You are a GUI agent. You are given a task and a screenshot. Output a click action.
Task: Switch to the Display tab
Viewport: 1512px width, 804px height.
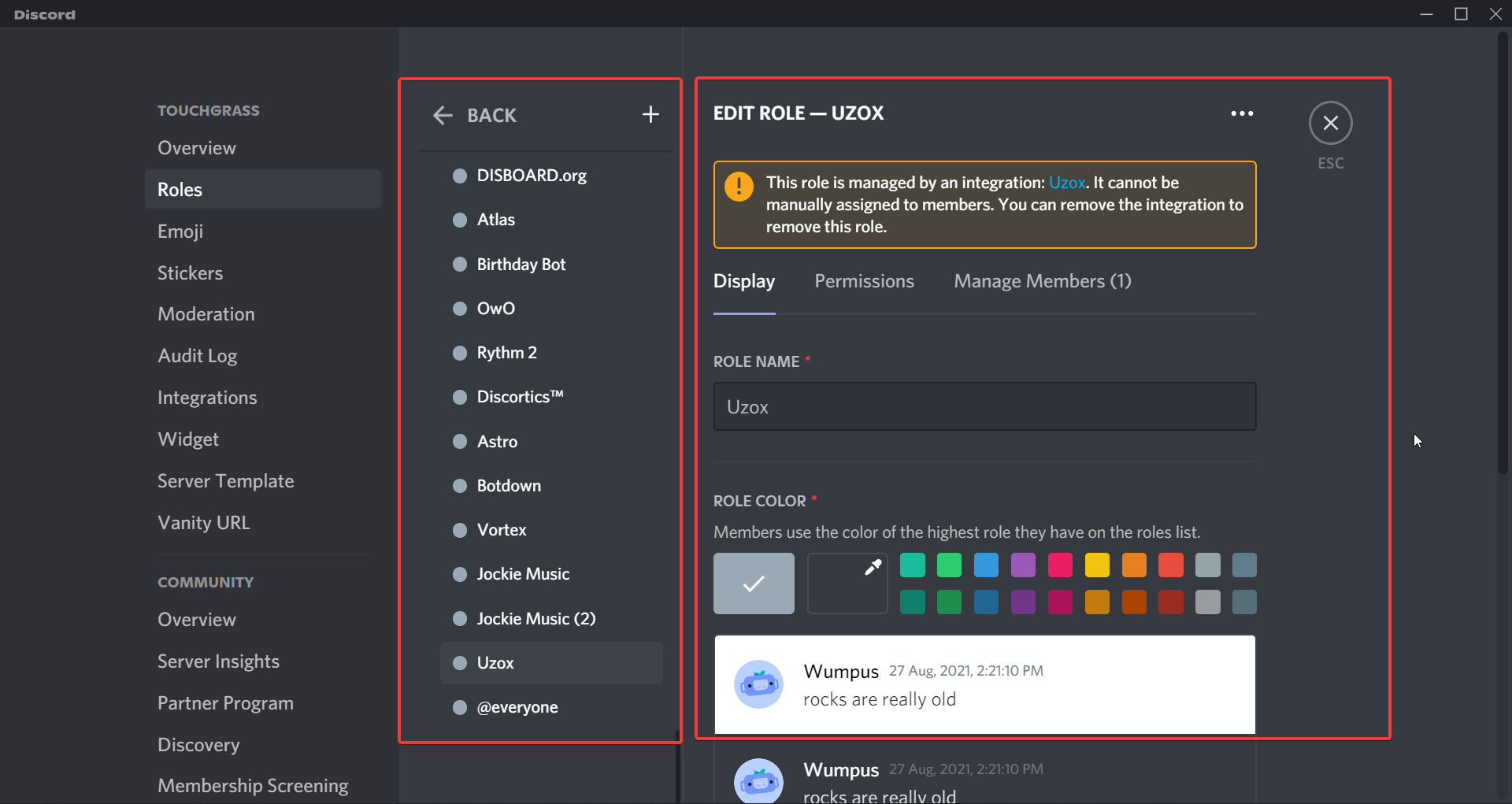coord(744,281)
